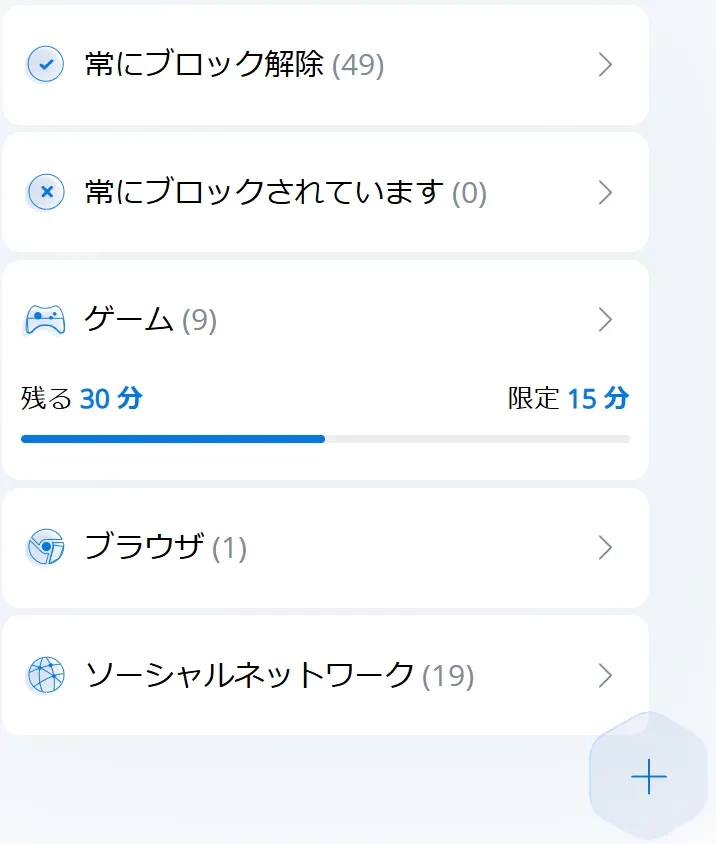Click the game time usage progress bar
This screenshot has height=844, width=716.
325,438
